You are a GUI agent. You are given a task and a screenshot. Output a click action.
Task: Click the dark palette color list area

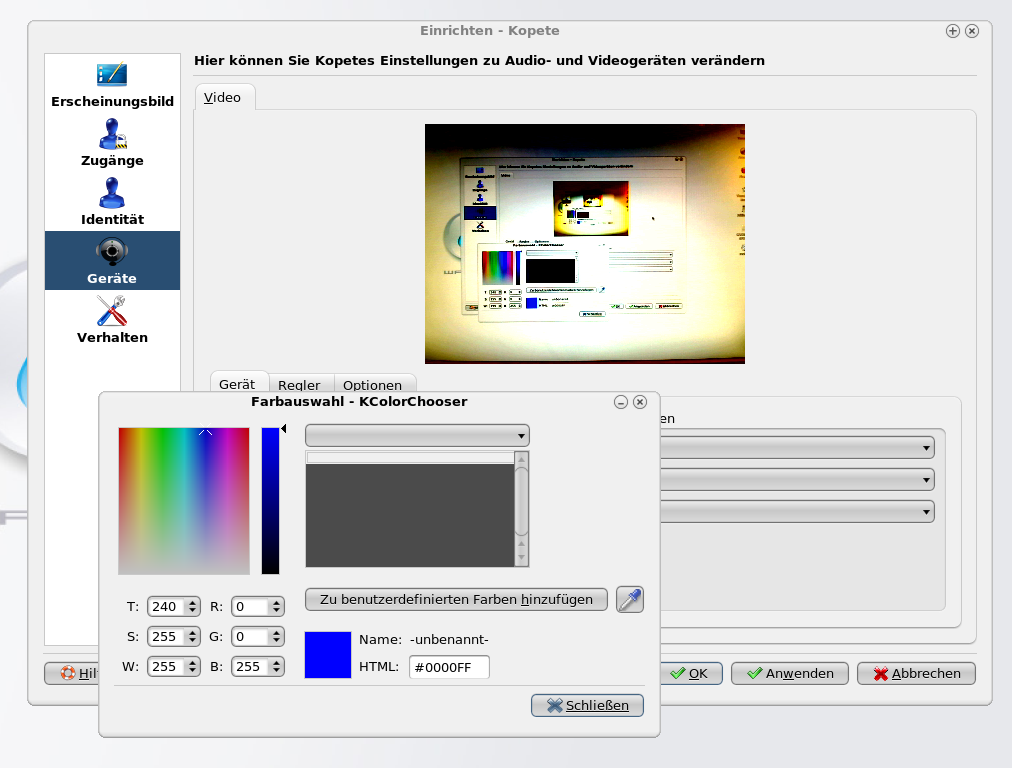click(x=410, y=515)
